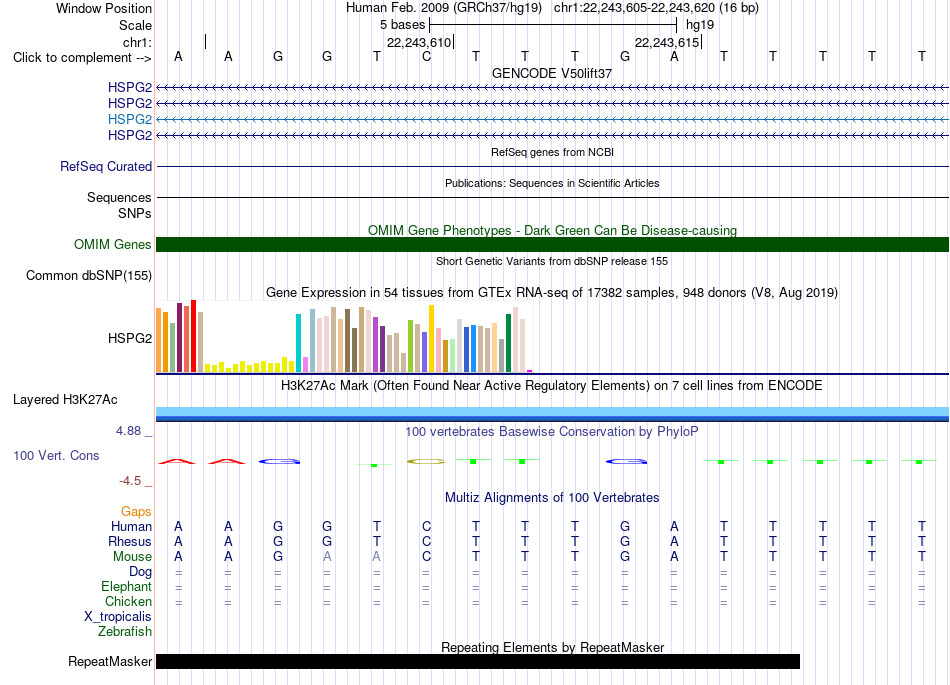This screenshot has height=685, width=950.
Task: Click the Window Position track label
Action: [x=104, y=8]
